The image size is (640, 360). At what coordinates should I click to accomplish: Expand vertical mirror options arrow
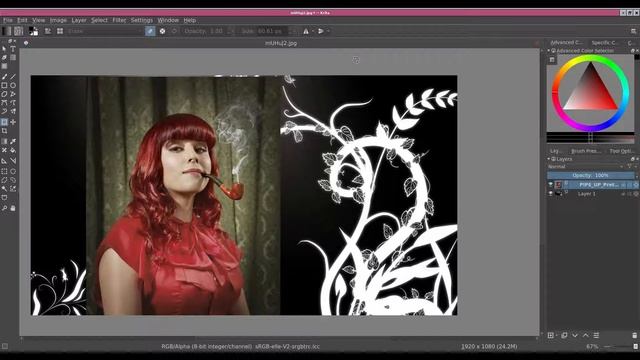(x=328, y=31)
